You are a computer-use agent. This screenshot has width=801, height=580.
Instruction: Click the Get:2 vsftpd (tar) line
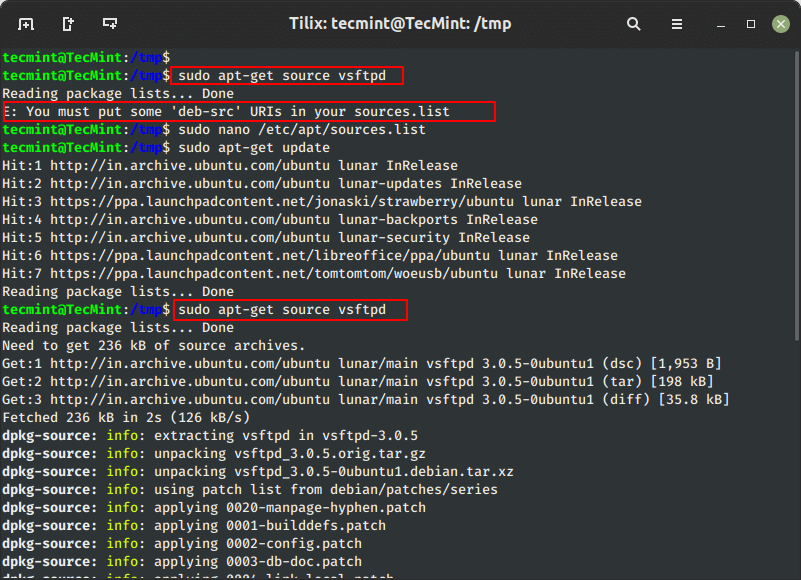coord(358,382)
